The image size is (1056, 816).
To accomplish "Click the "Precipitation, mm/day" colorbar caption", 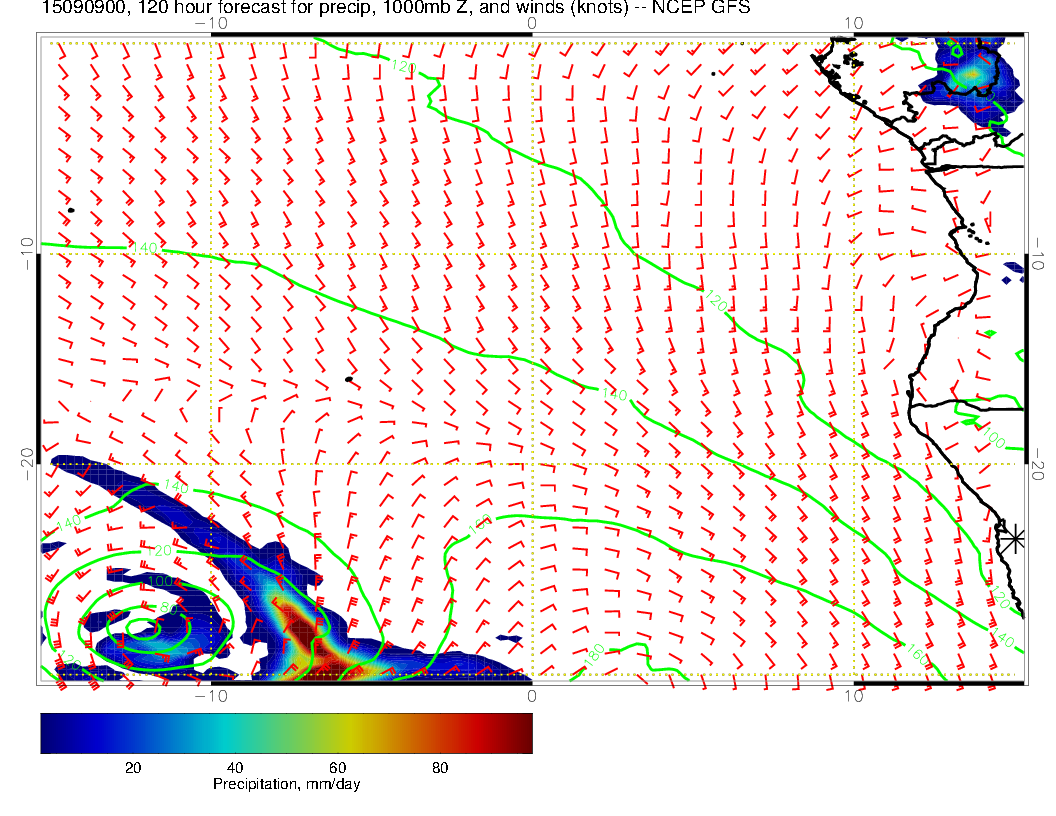I will click(286, 785).
